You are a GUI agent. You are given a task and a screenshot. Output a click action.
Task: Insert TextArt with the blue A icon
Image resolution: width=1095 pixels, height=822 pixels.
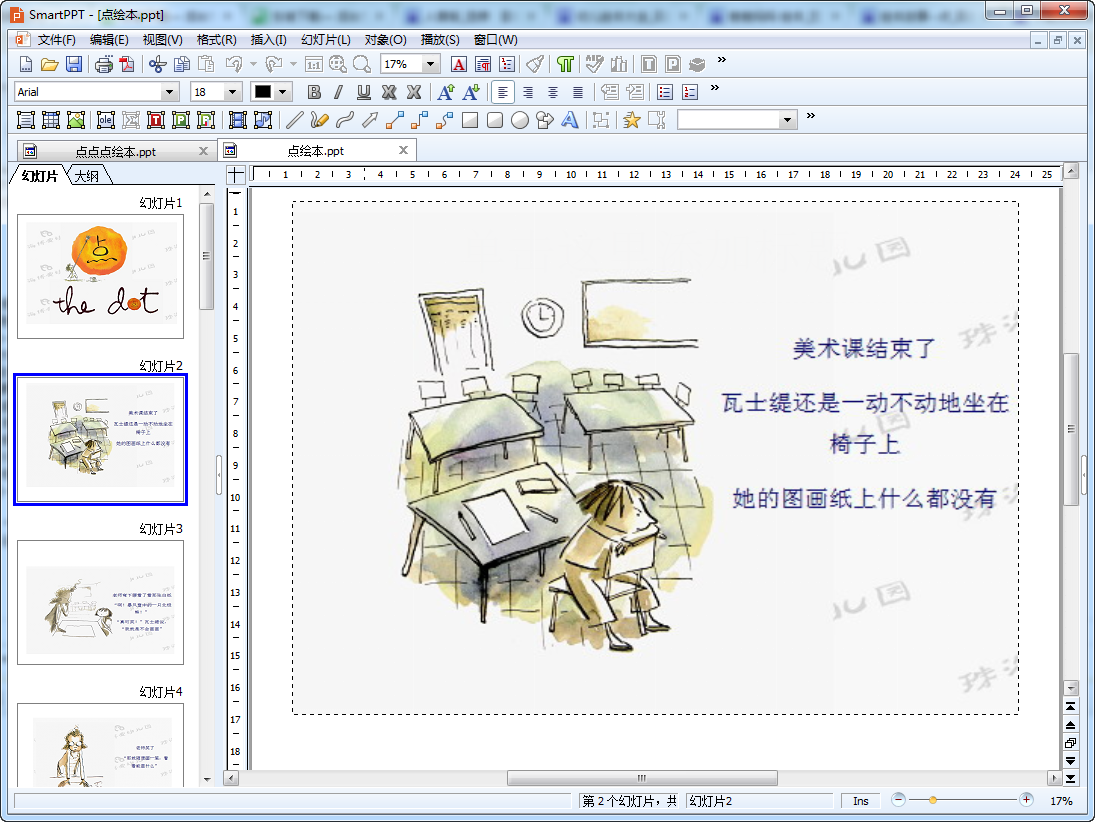click(x=570, y=120)
